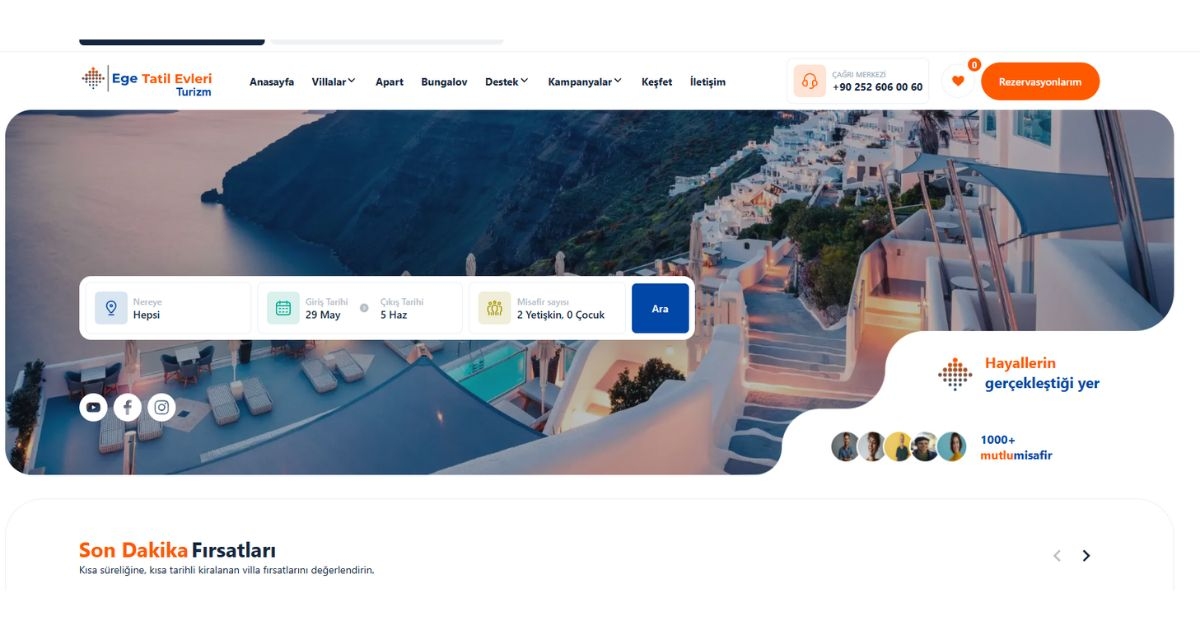Image resolution: width=1200 pixels, height=630 pixels.
Task: Expand the Destek dropdown menu
Action: click(506, 82)
